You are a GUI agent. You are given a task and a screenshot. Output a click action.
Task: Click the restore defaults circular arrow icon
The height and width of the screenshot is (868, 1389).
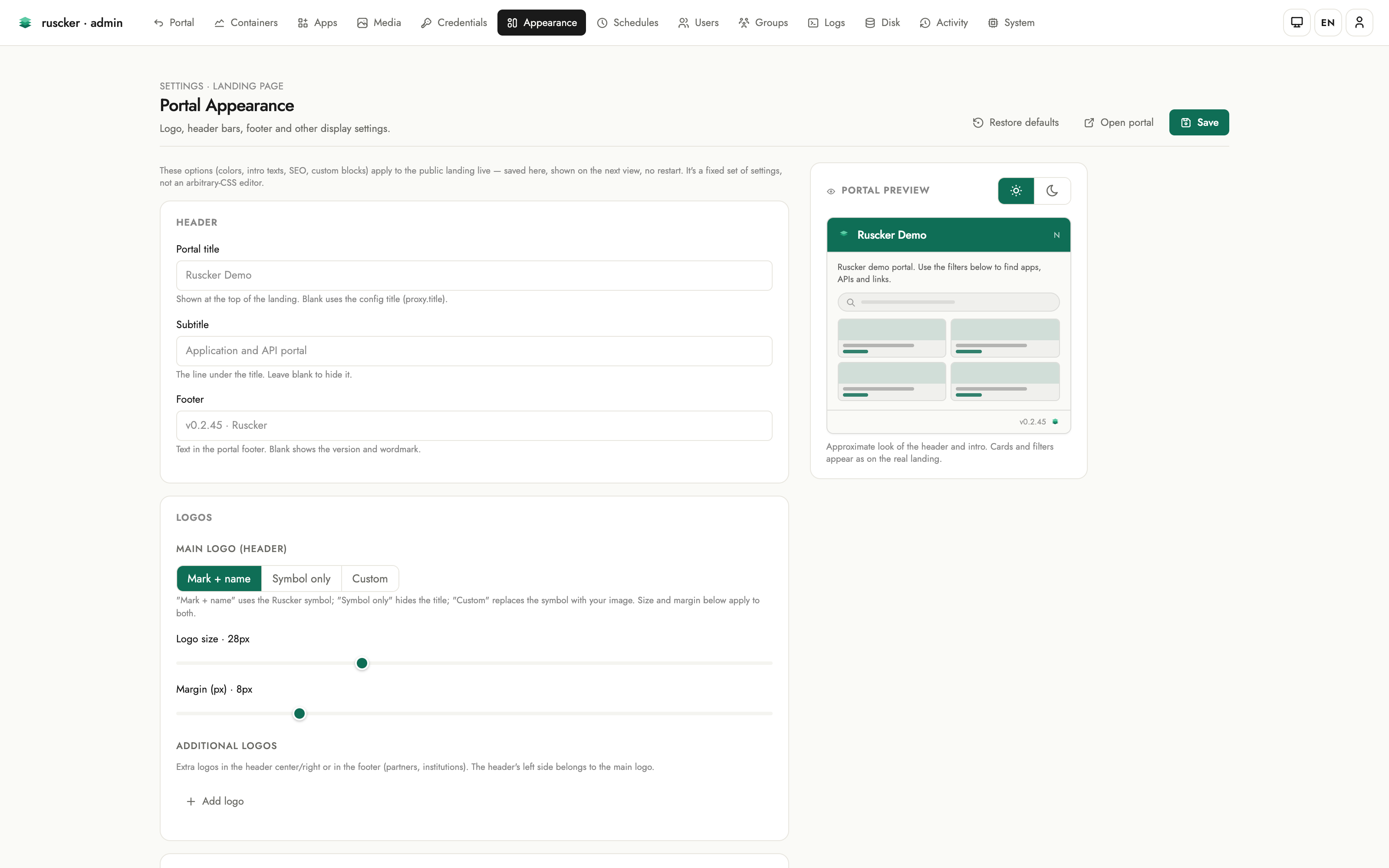point(978,122)
